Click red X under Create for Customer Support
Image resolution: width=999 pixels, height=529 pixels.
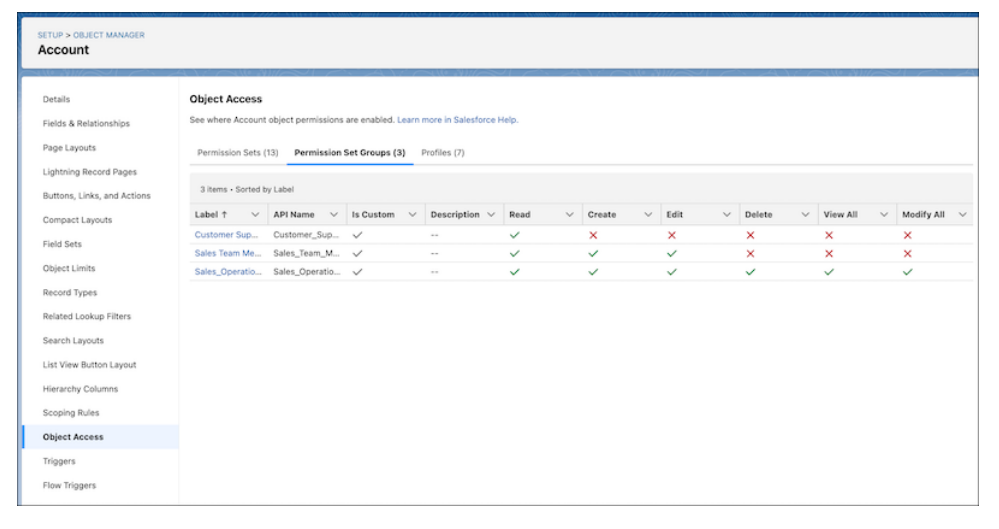pyautogui.click(x=593, y=235)
